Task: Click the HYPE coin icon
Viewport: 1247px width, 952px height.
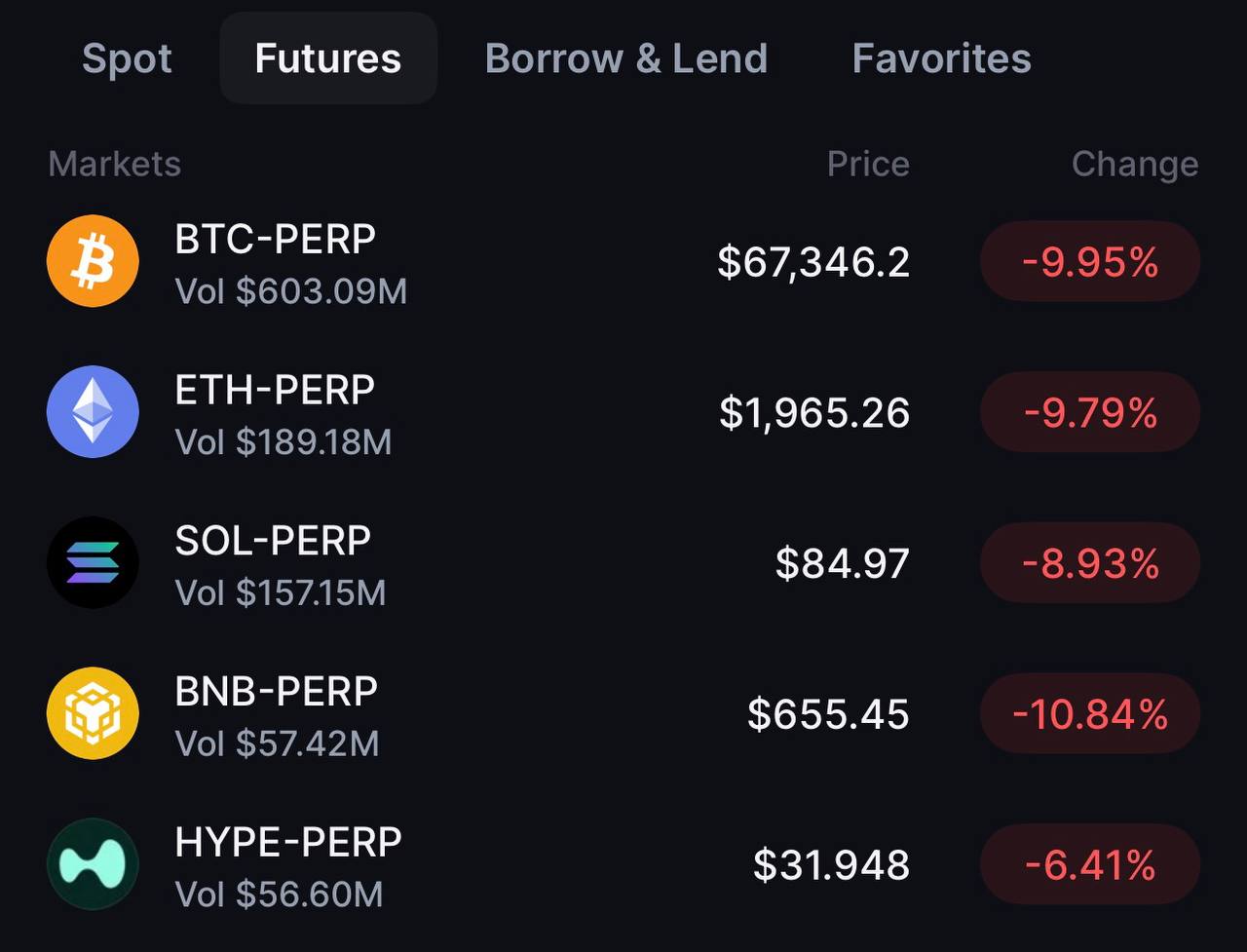Action: coord(93,864)
